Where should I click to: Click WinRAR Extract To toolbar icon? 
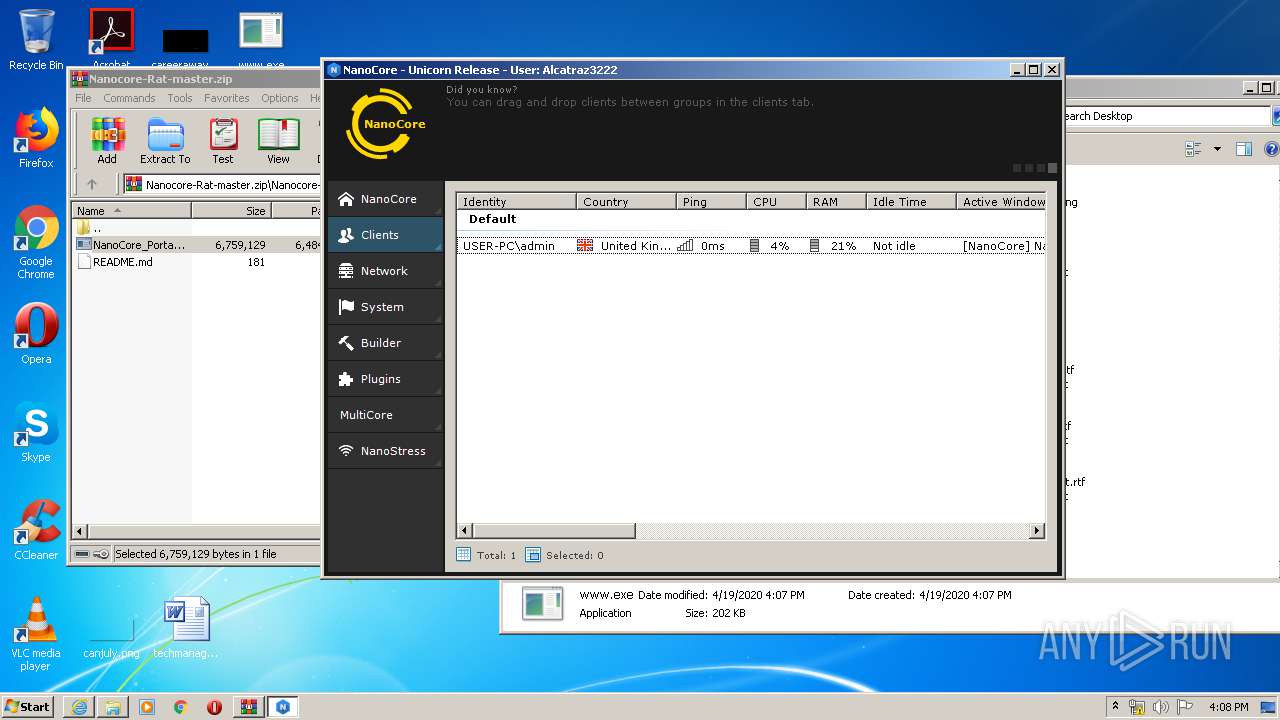pyautogui.click(x=165, y=141)
